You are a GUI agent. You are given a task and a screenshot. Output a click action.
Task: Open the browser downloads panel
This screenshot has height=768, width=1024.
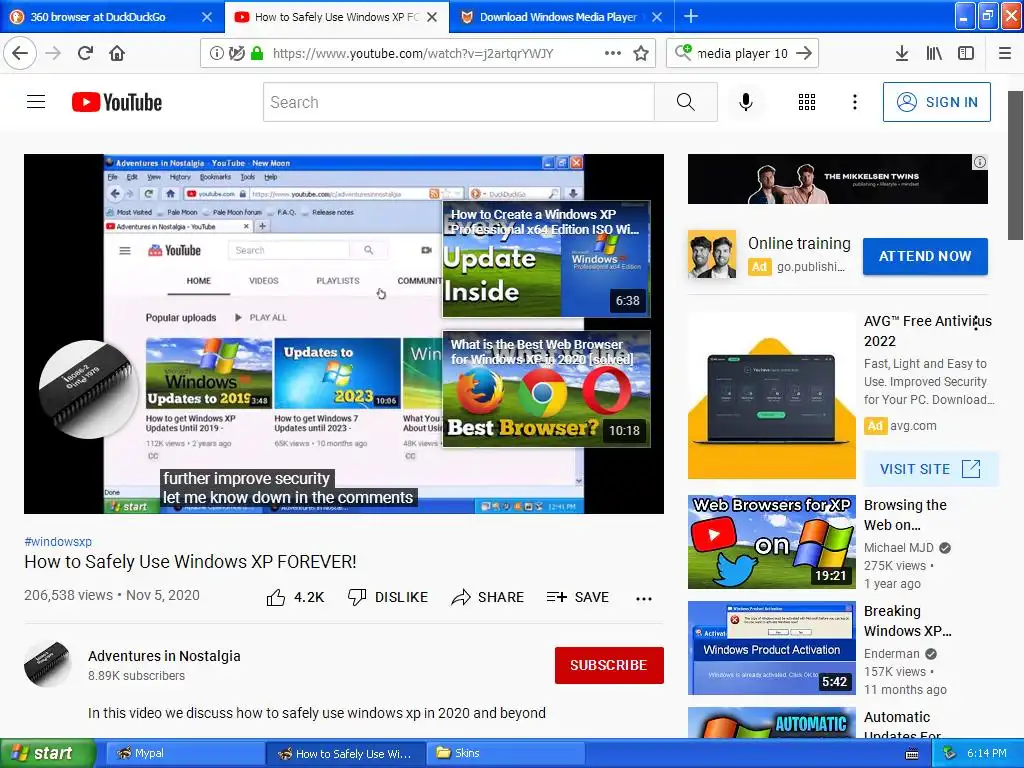point(902,54)
